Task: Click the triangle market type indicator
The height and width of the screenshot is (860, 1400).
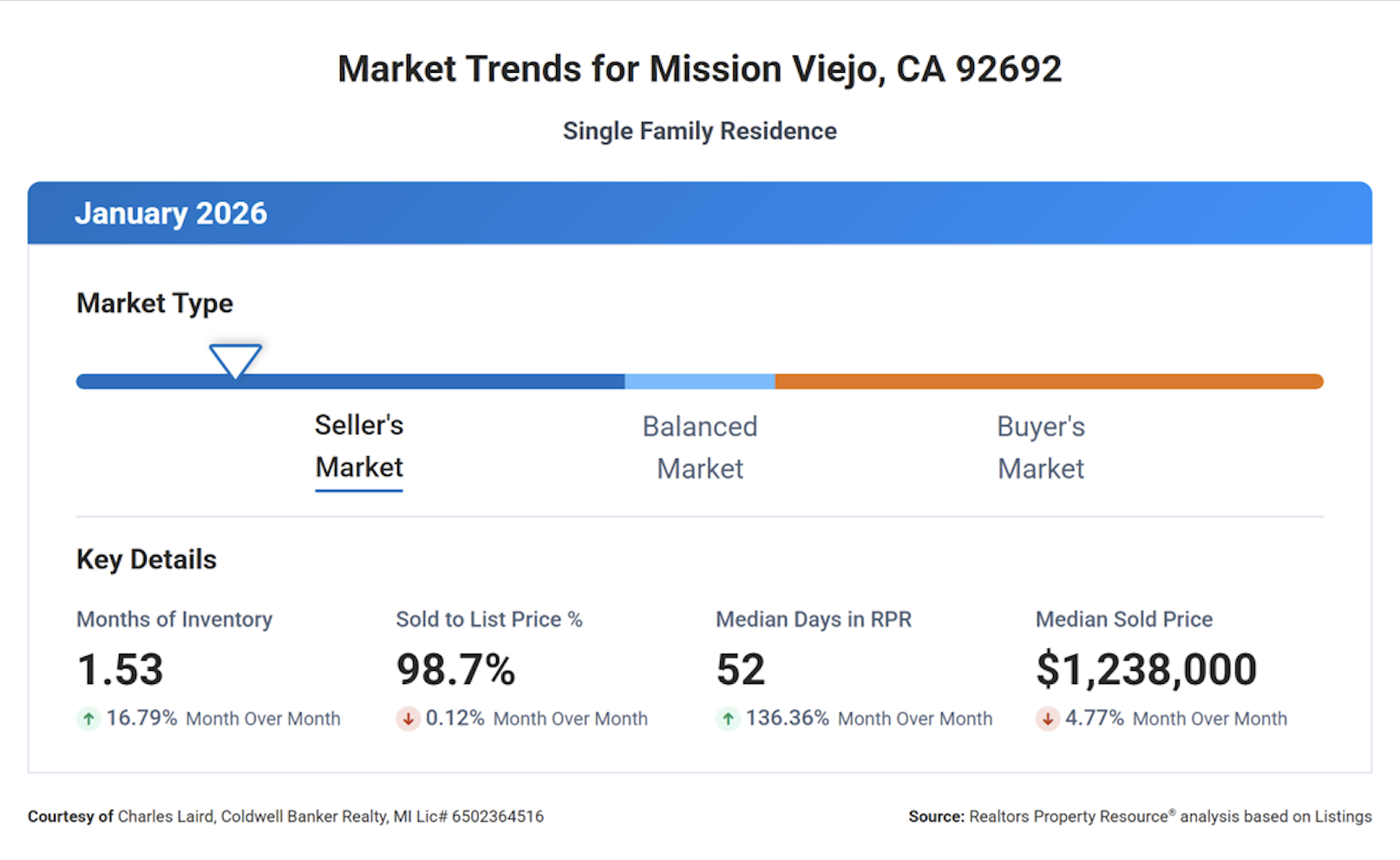Action: (235, 360)
